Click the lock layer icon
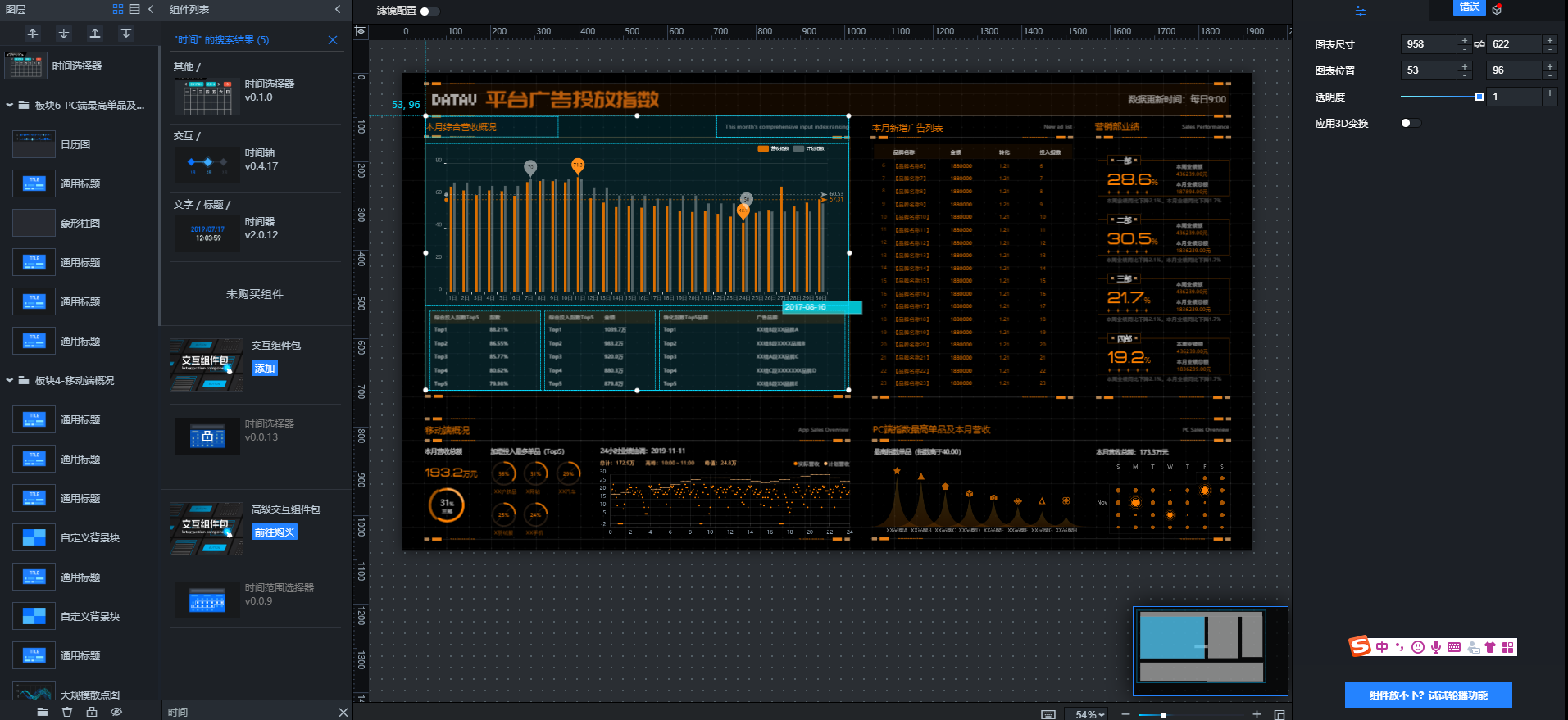The image size is (1568, 720). click(x=92, y=712)
